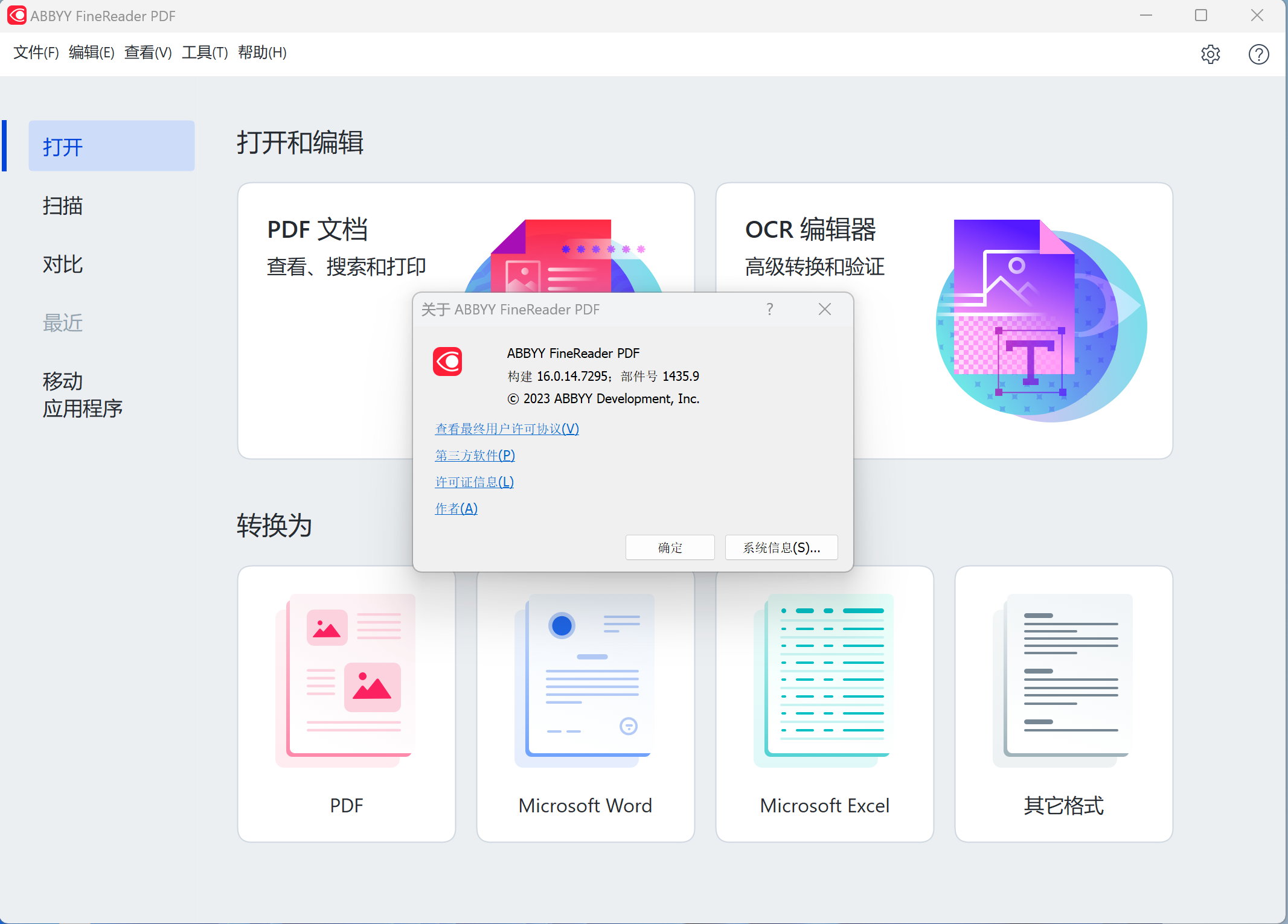Select the 最近 sidebar tab
Screen dimensions: 1288x924
[x=63, y=323]
